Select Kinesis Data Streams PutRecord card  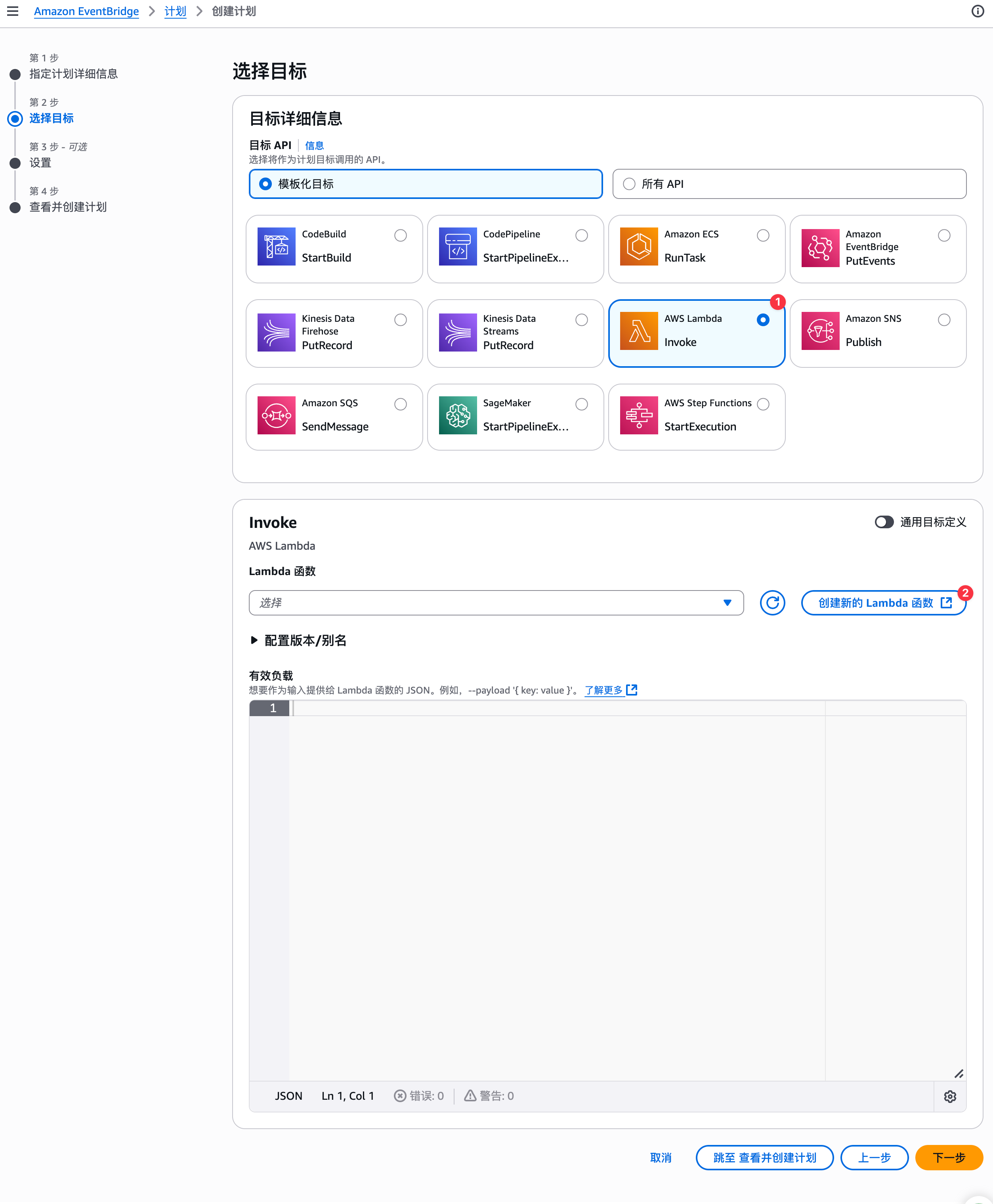pyautogui.click(x=515, y=333)
